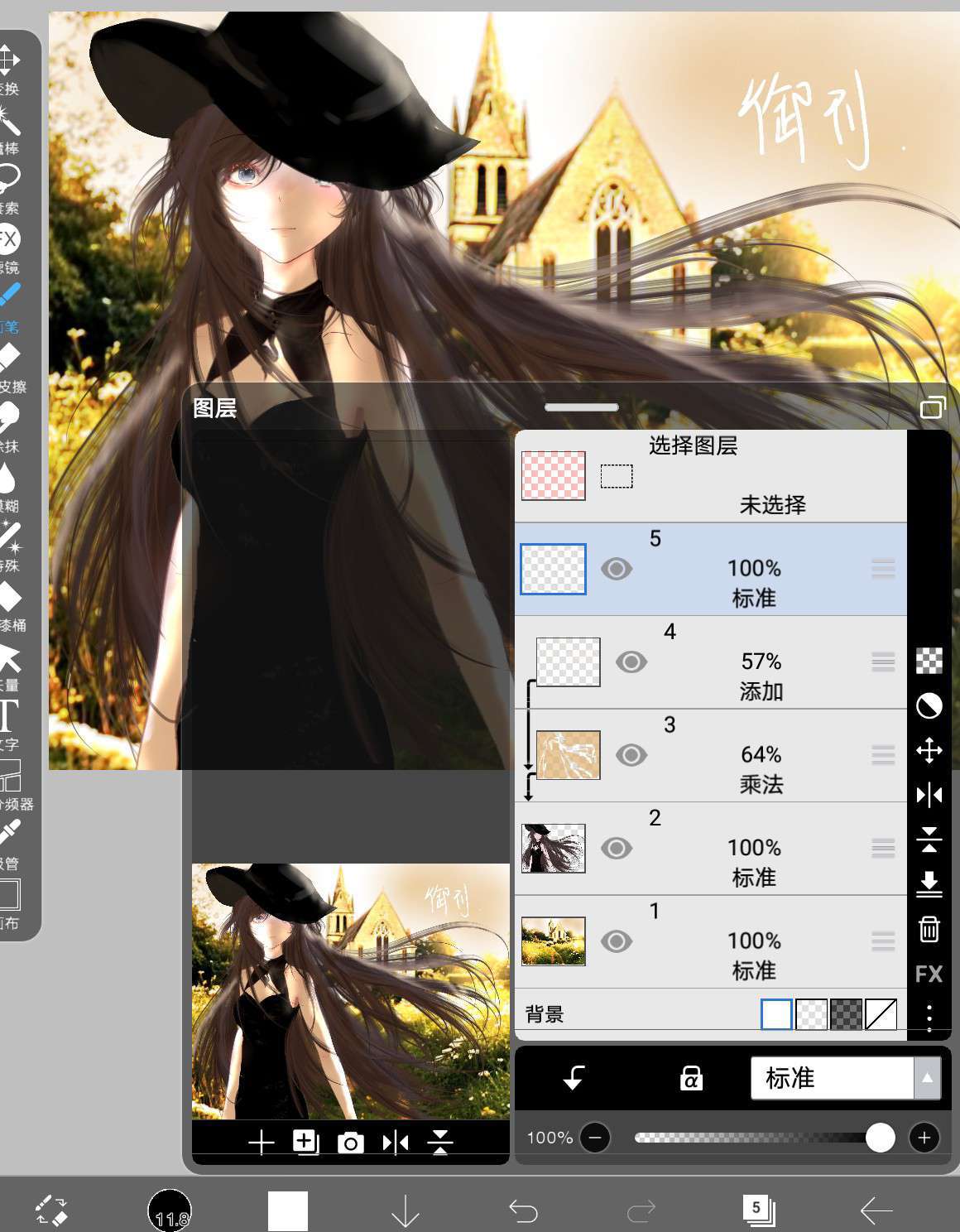This screenshot has width=960, height=1232.
Task: Click the checkerboard clear-layer icon
Action: (x=929, y=661)
